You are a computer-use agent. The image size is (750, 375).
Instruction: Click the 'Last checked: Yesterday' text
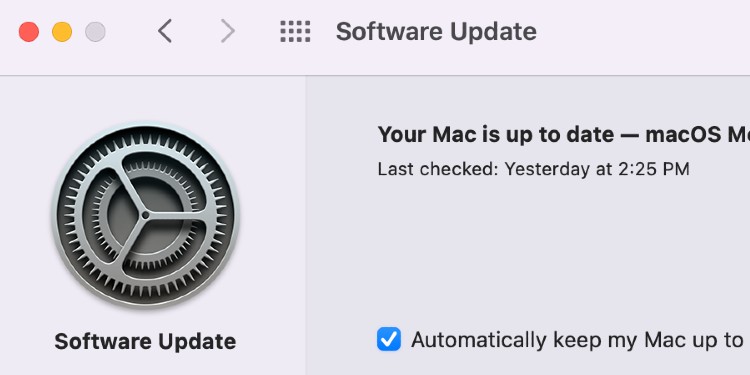click(x=484, y=169)
